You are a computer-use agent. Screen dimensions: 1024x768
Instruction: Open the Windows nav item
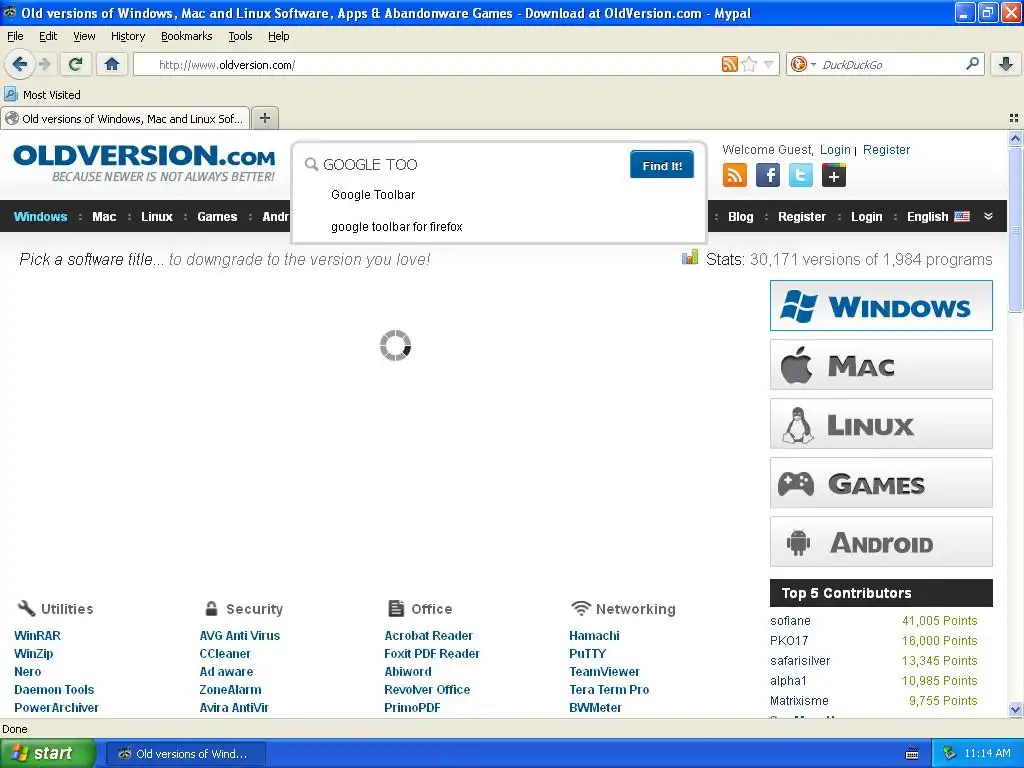pos(40,217)
